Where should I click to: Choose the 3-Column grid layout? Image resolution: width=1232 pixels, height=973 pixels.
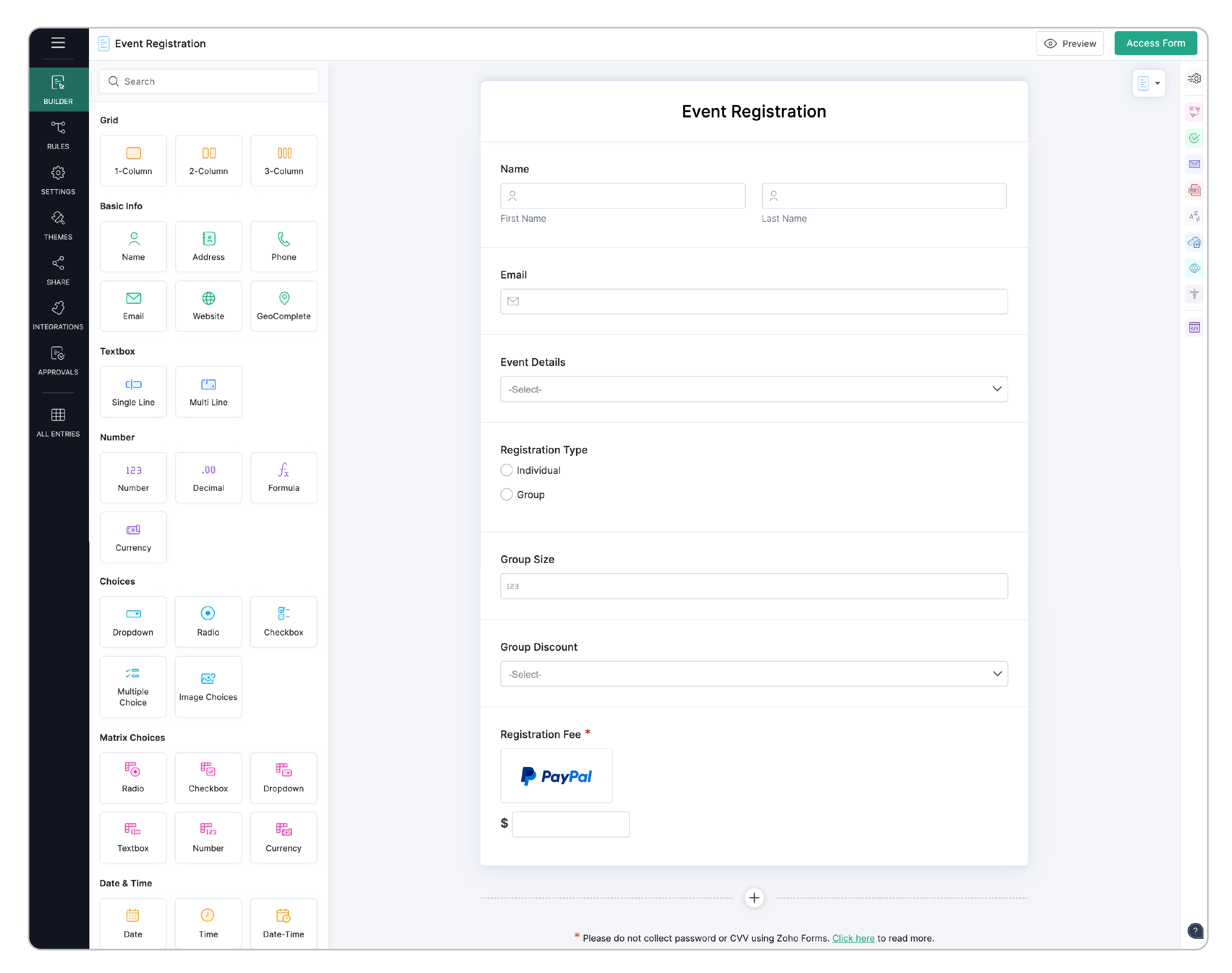(283, 161)
